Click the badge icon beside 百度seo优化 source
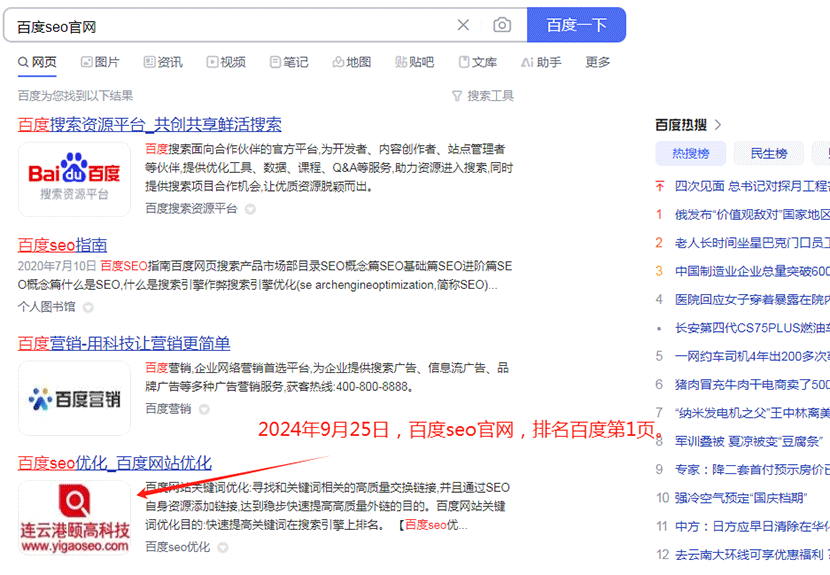The width and height of the screenshot is (830, 575). coord(223,547)
